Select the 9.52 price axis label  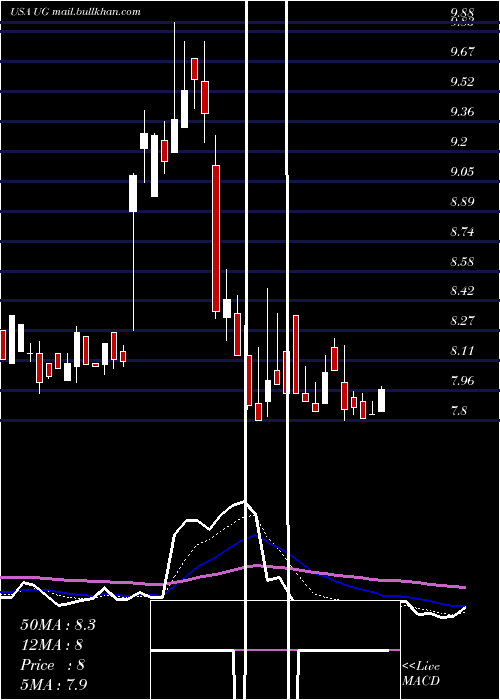[462, 82]
